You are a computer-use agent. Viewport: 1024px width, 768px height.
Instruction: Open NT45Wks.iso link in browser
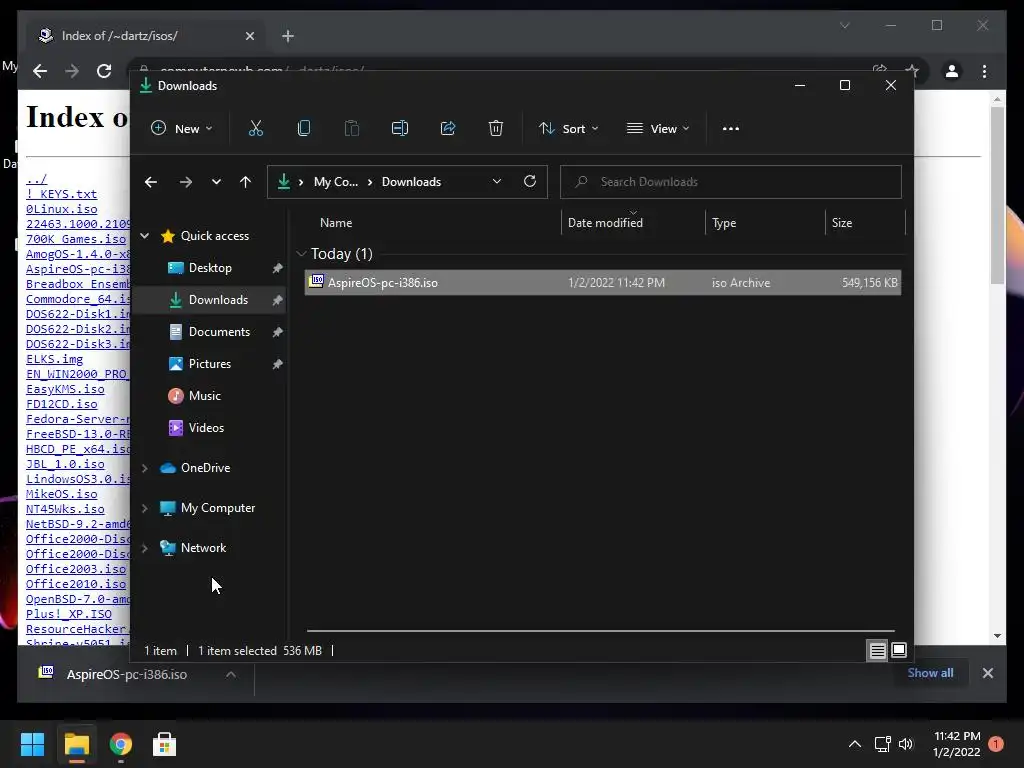(x=65, y=509)
